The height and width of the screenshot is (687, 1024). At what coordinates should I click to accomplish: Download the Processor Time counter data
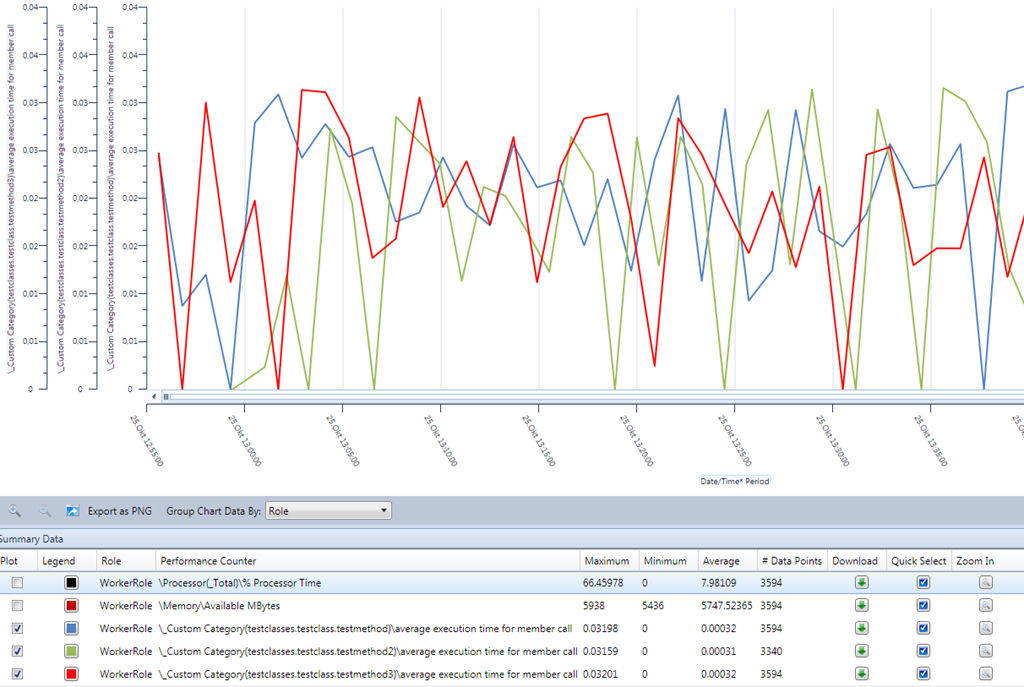pyautogui.click(x=861, y=582)
